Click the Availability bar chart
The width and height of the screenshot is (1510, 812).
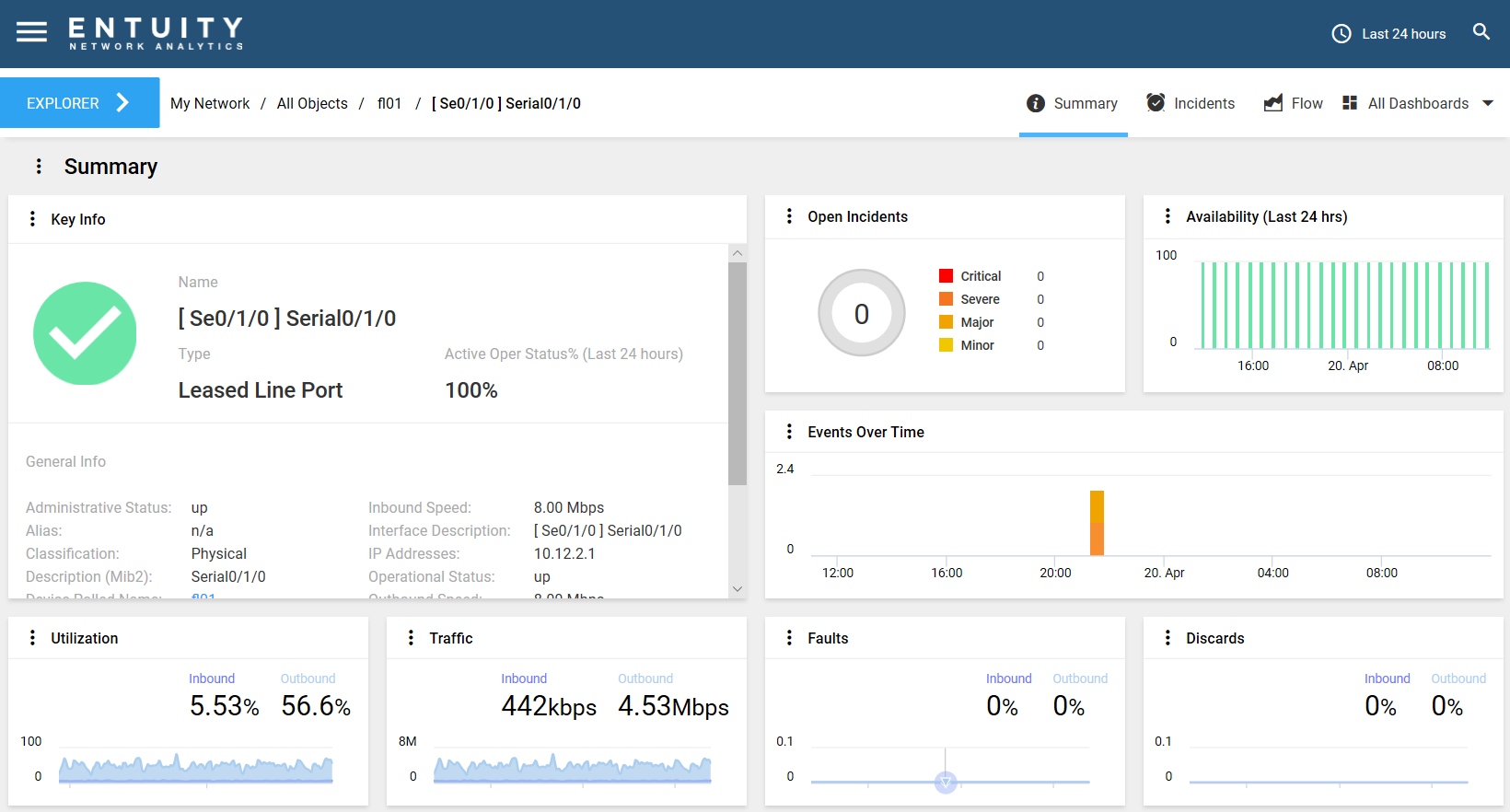[x=1343, y=305]
